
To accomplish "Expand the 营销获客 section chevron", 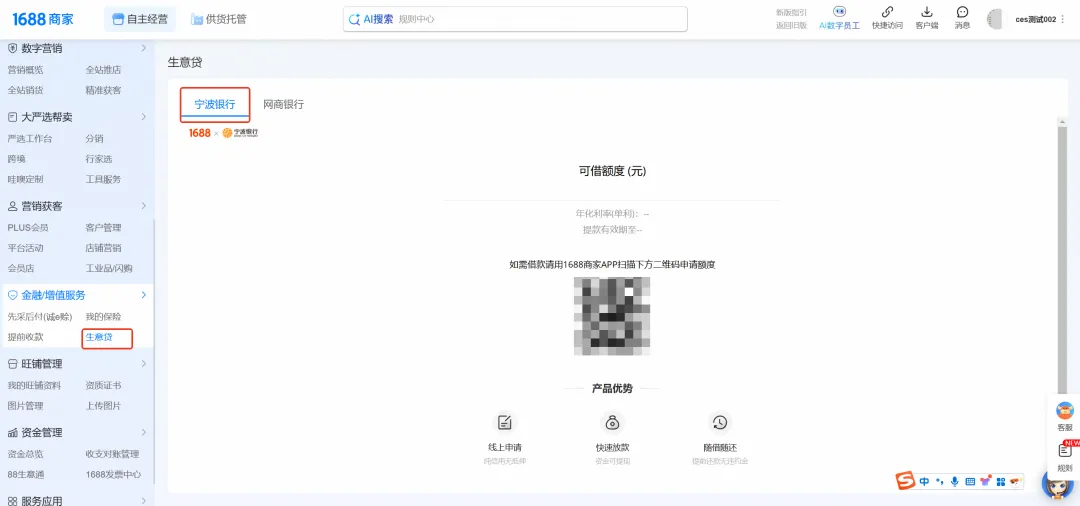I will (x=143, y=206).
